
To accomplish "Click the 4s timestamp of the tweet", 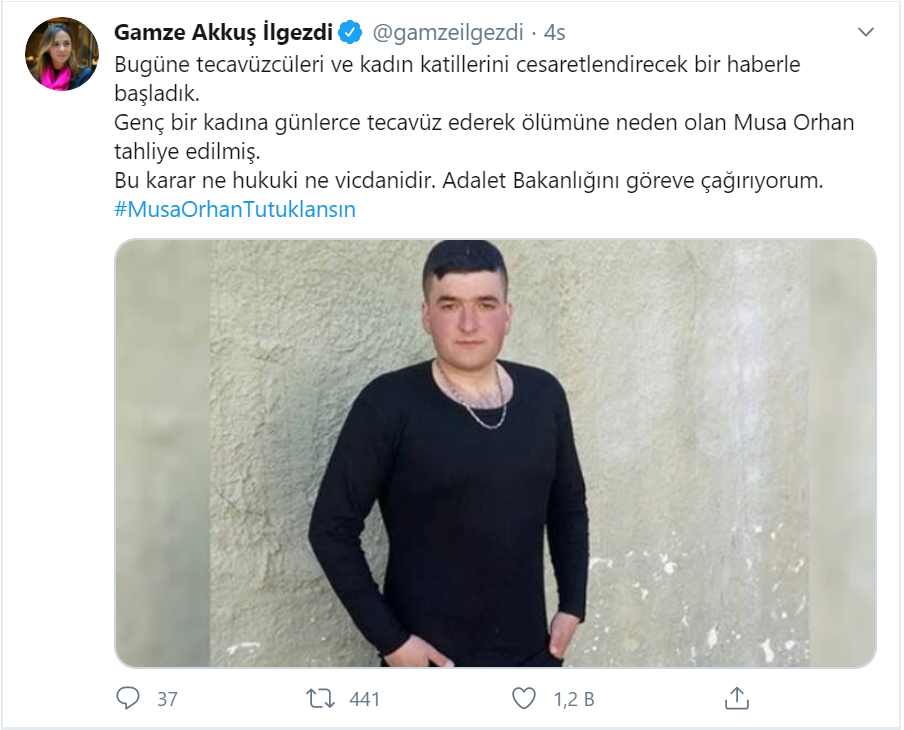I will (x=555, y=33).
